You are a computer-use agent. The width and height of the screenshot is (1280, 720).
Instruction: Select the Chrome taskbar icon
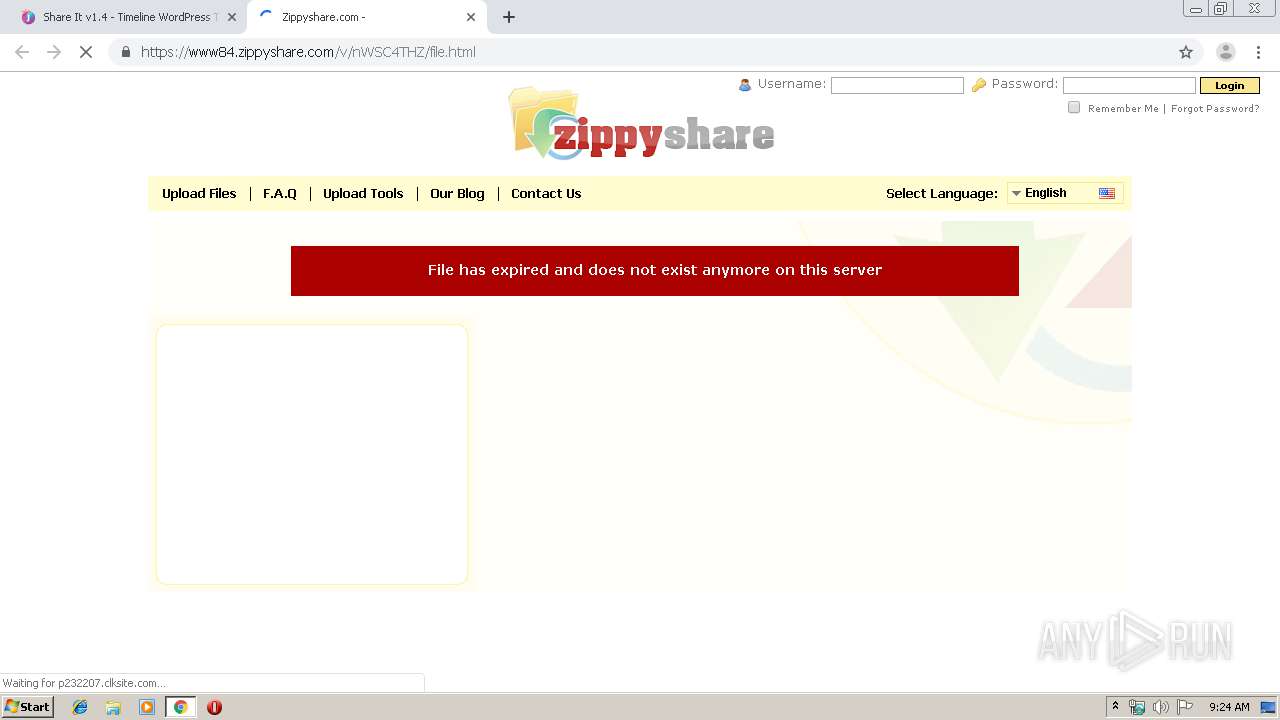[180, 707]
